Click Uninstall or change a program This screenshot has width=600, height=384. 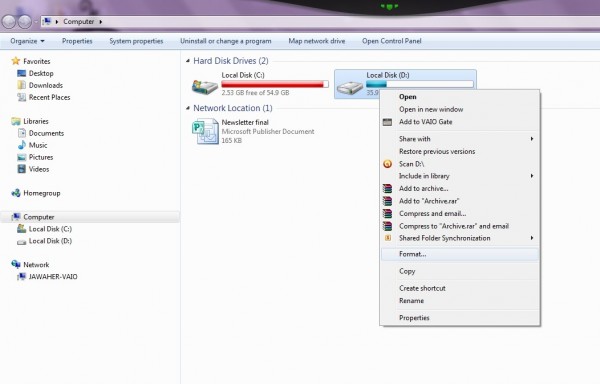pos(226,41)
